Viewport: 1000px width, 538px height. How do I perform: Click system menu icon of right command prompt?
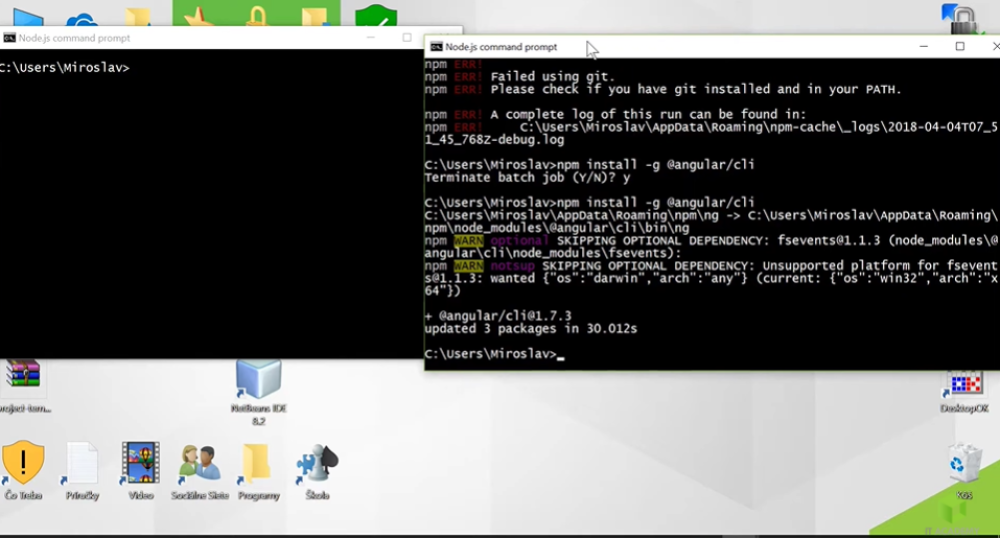click(x=436, y=47)
